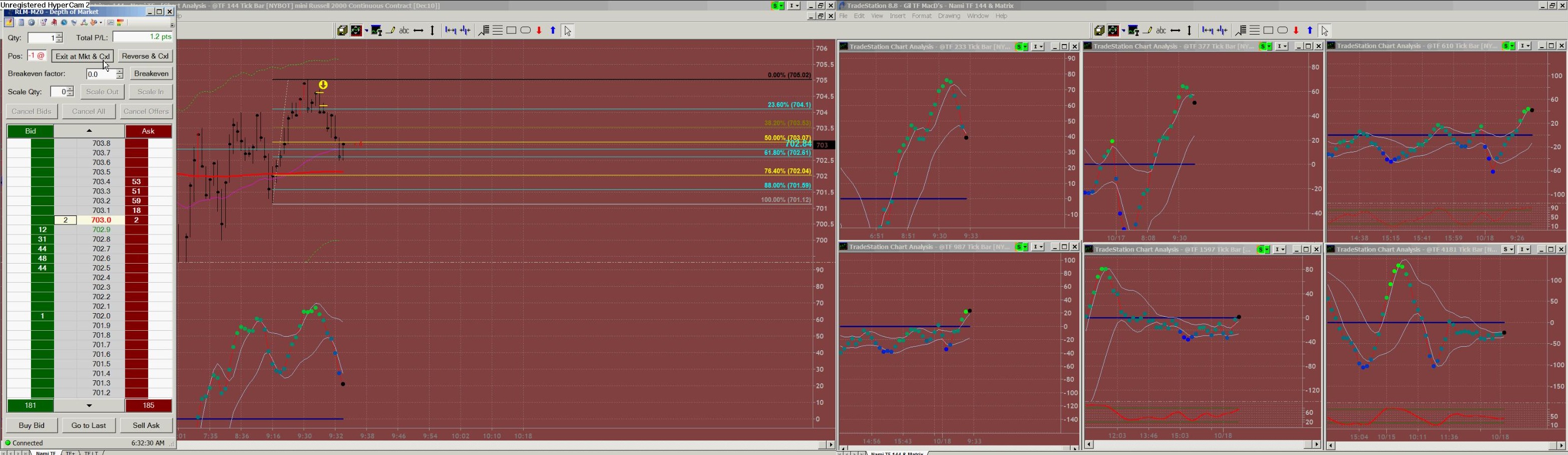This screenshot has height=455, width=1568.
Task: Click the blue up arrow tool in left toolbar
Action: 553,31
